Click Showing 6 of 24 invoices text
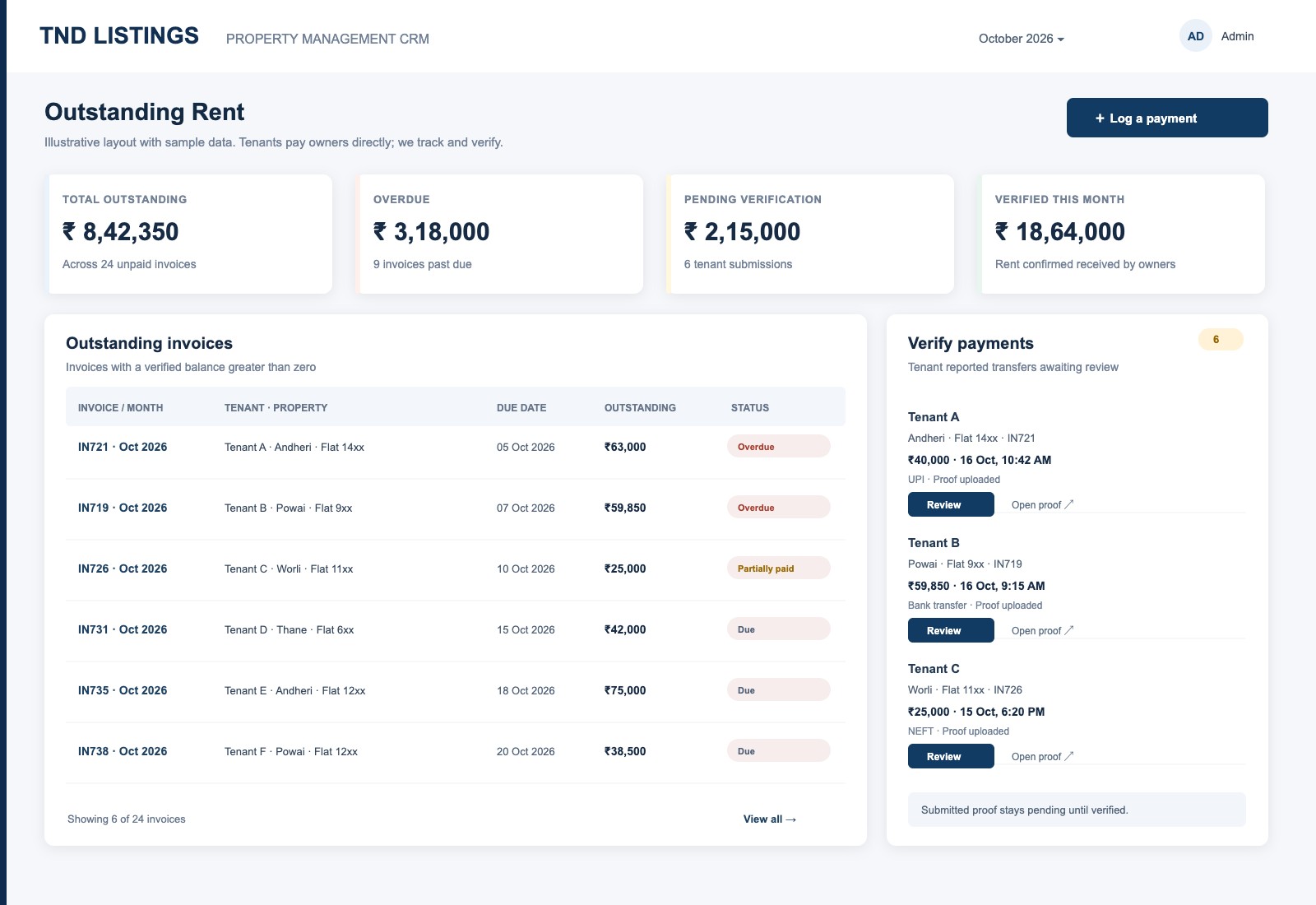1316x905 pixels. pyautogui.click(x=127, y=819)
